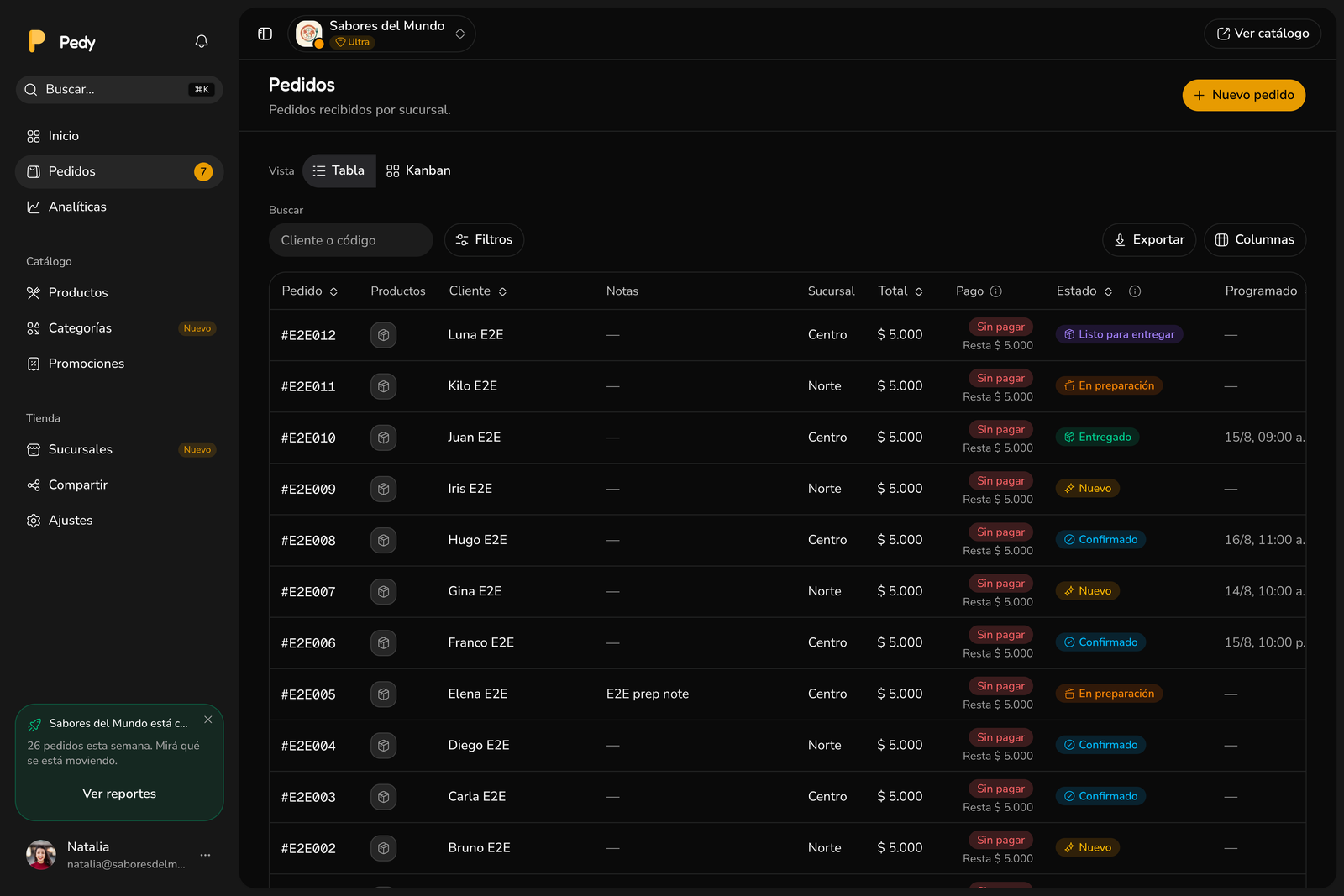Open Productos in the sidebar

(119, 293)
